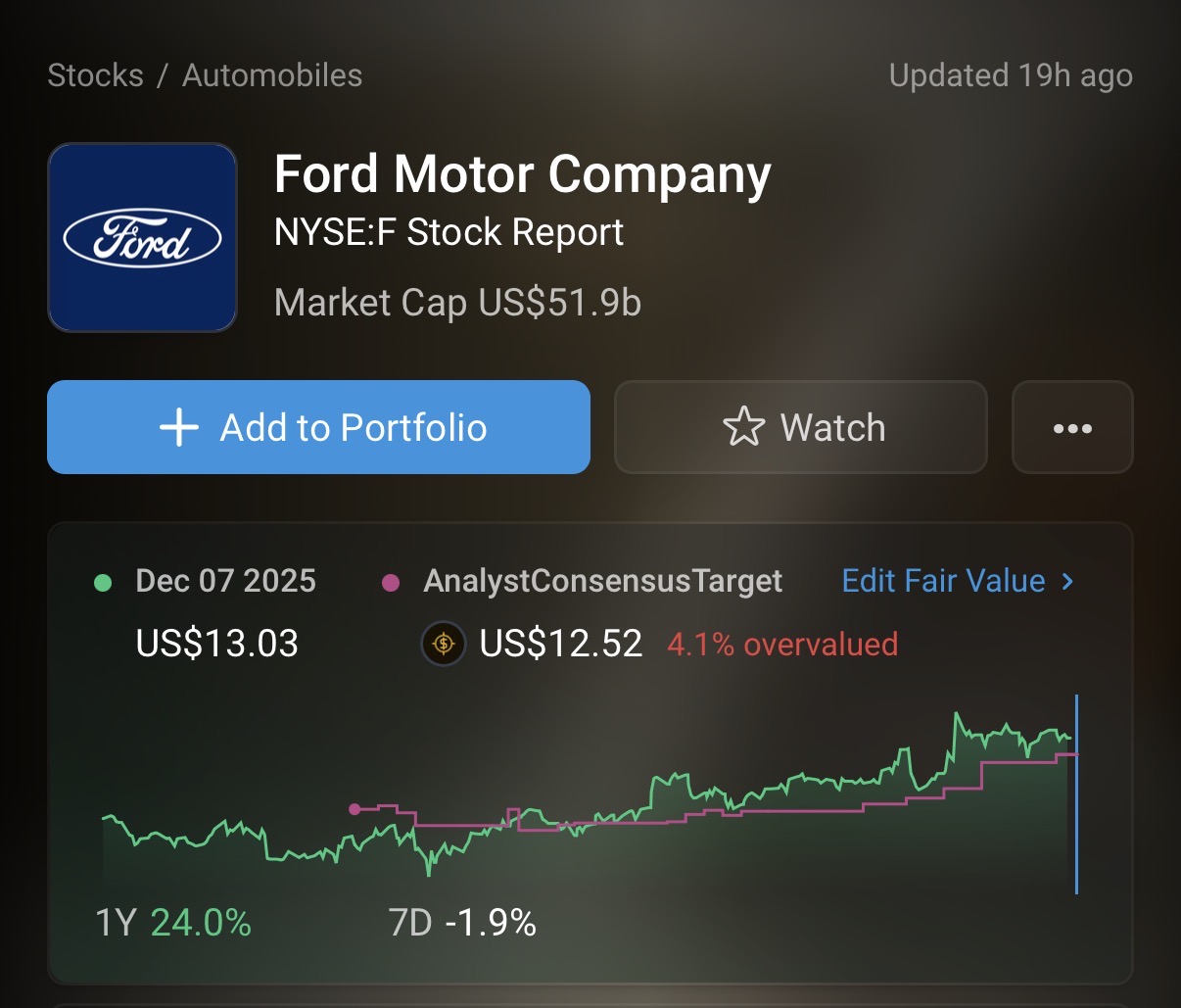Open the three-dots more options menu
1181x1008 pixels.
(x=1072, y=428)
